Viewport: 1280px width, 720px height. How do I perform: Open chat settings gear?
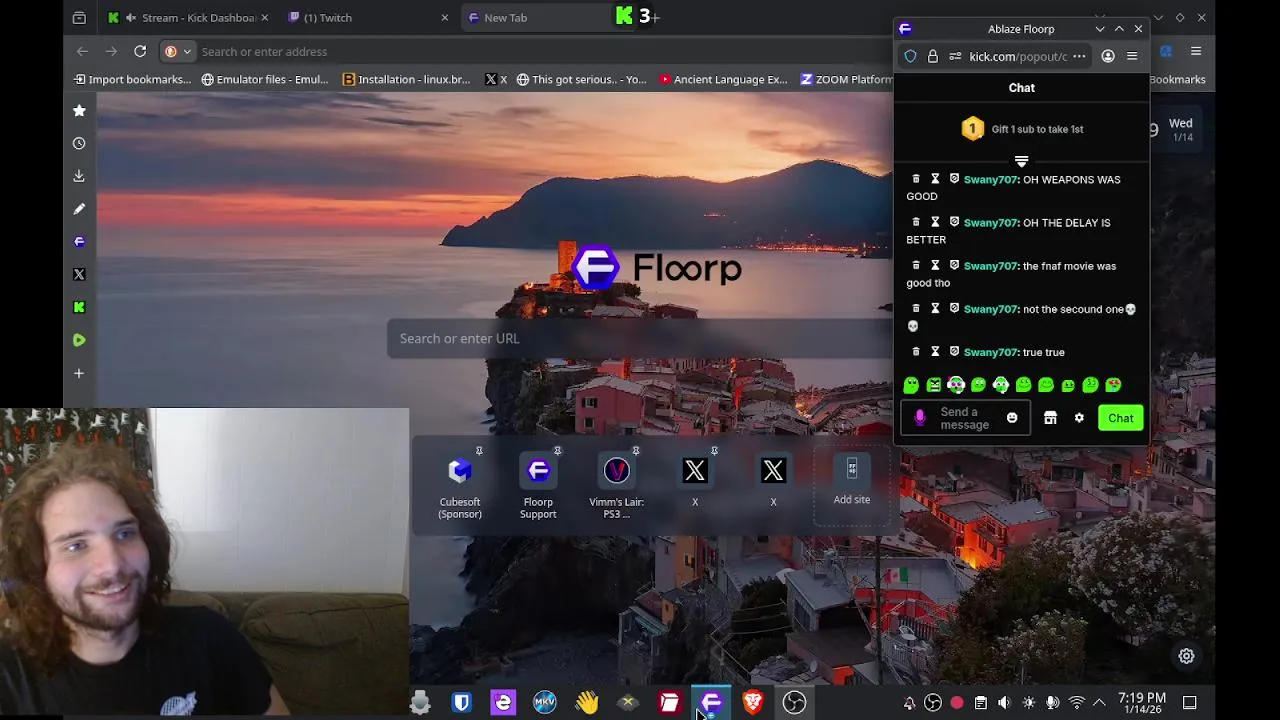[x=1079, y=418]
